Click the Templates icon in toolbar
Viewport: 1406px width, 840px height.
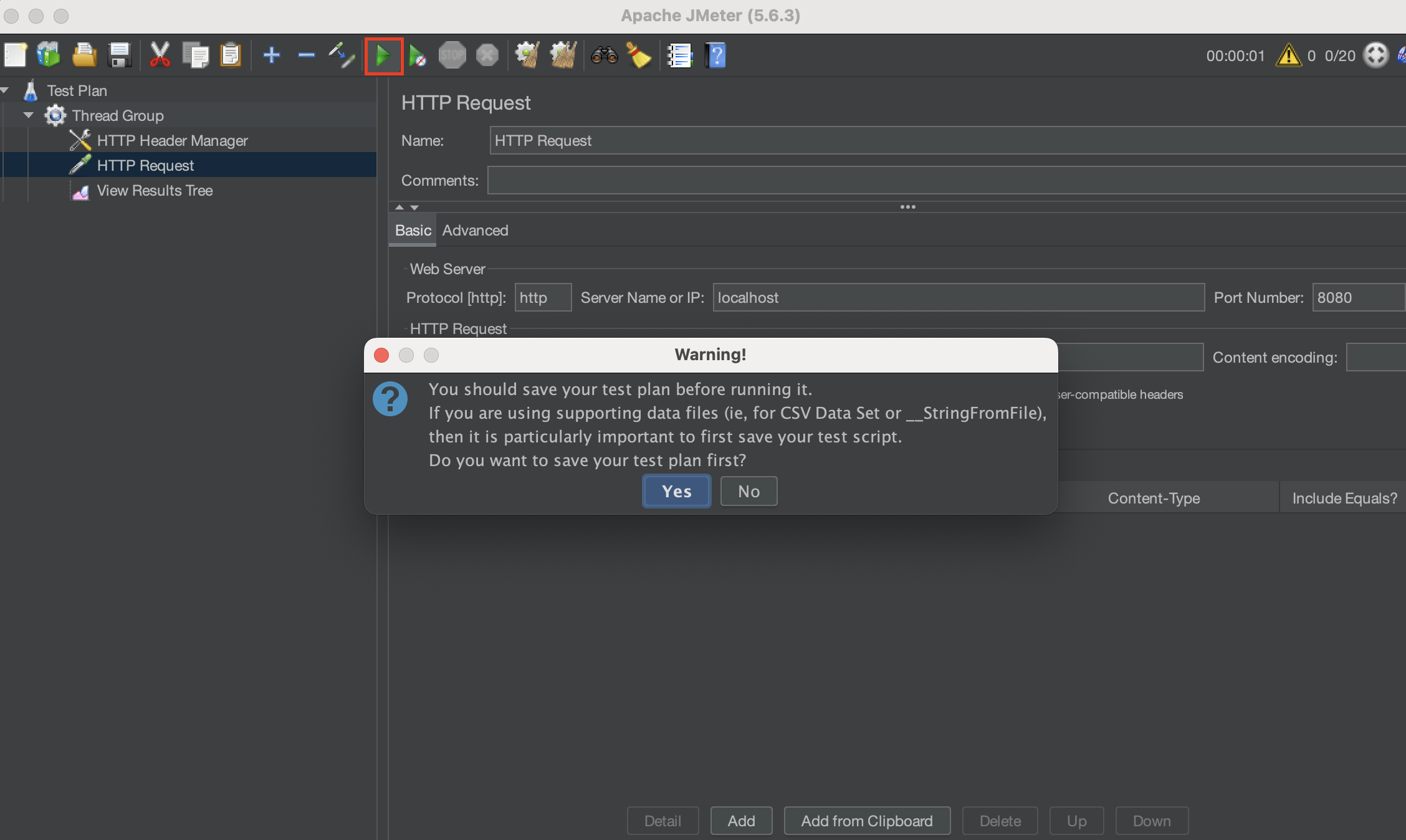(x=49, y=55)
